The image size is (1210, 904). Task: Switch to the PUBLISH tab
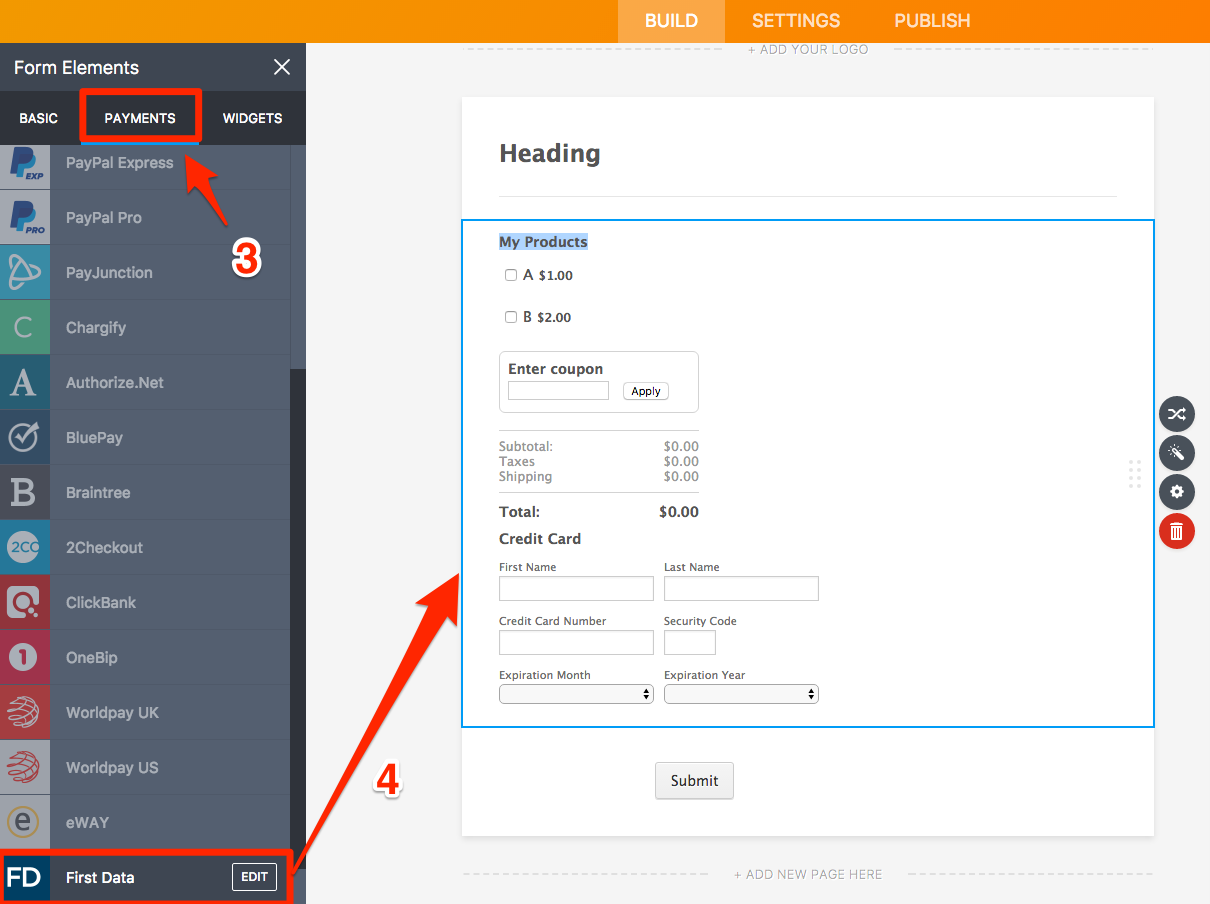coord(932,21)
